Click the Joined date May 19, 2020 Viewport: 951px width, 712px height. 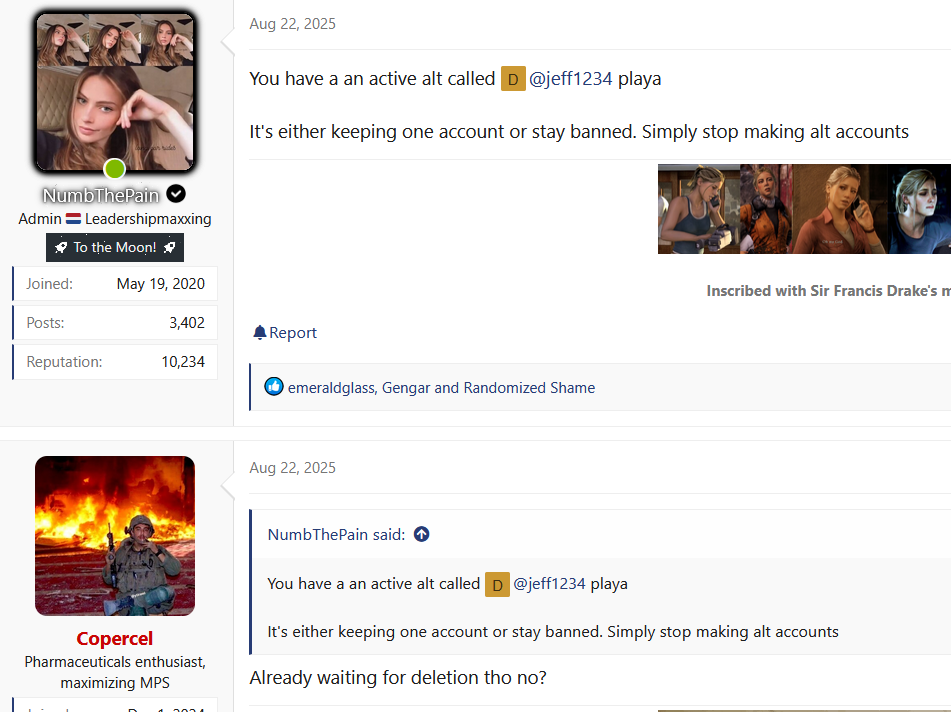tap(161, 284)
